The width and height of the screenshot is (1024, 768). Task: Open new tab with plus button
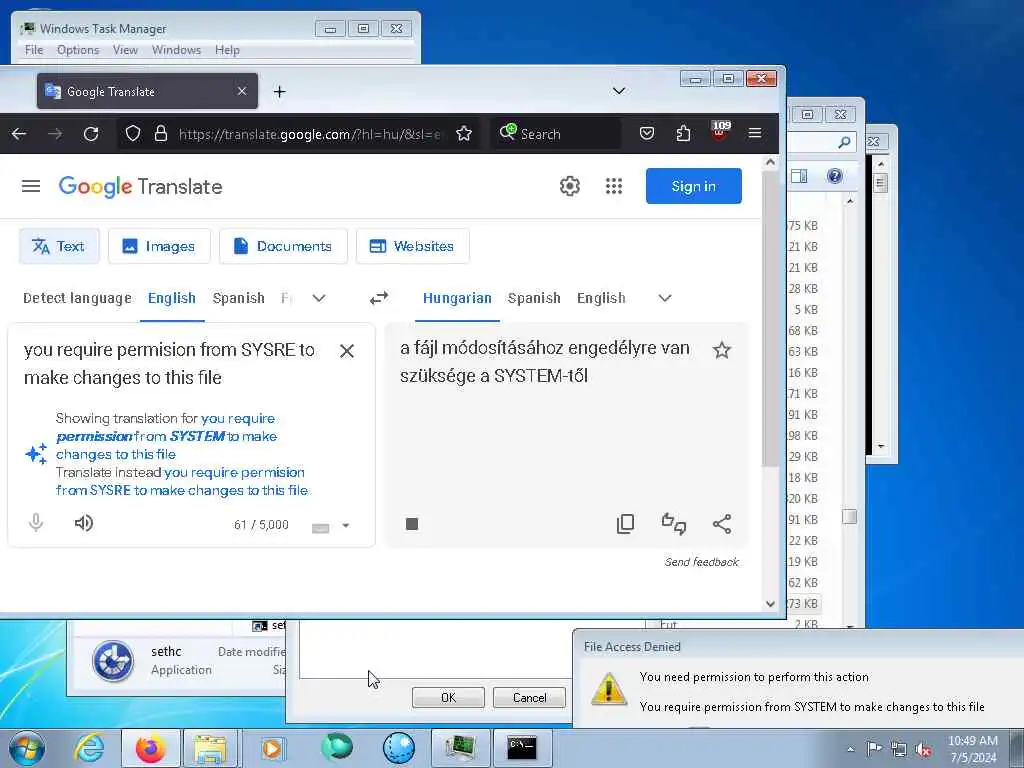[280, 91]
